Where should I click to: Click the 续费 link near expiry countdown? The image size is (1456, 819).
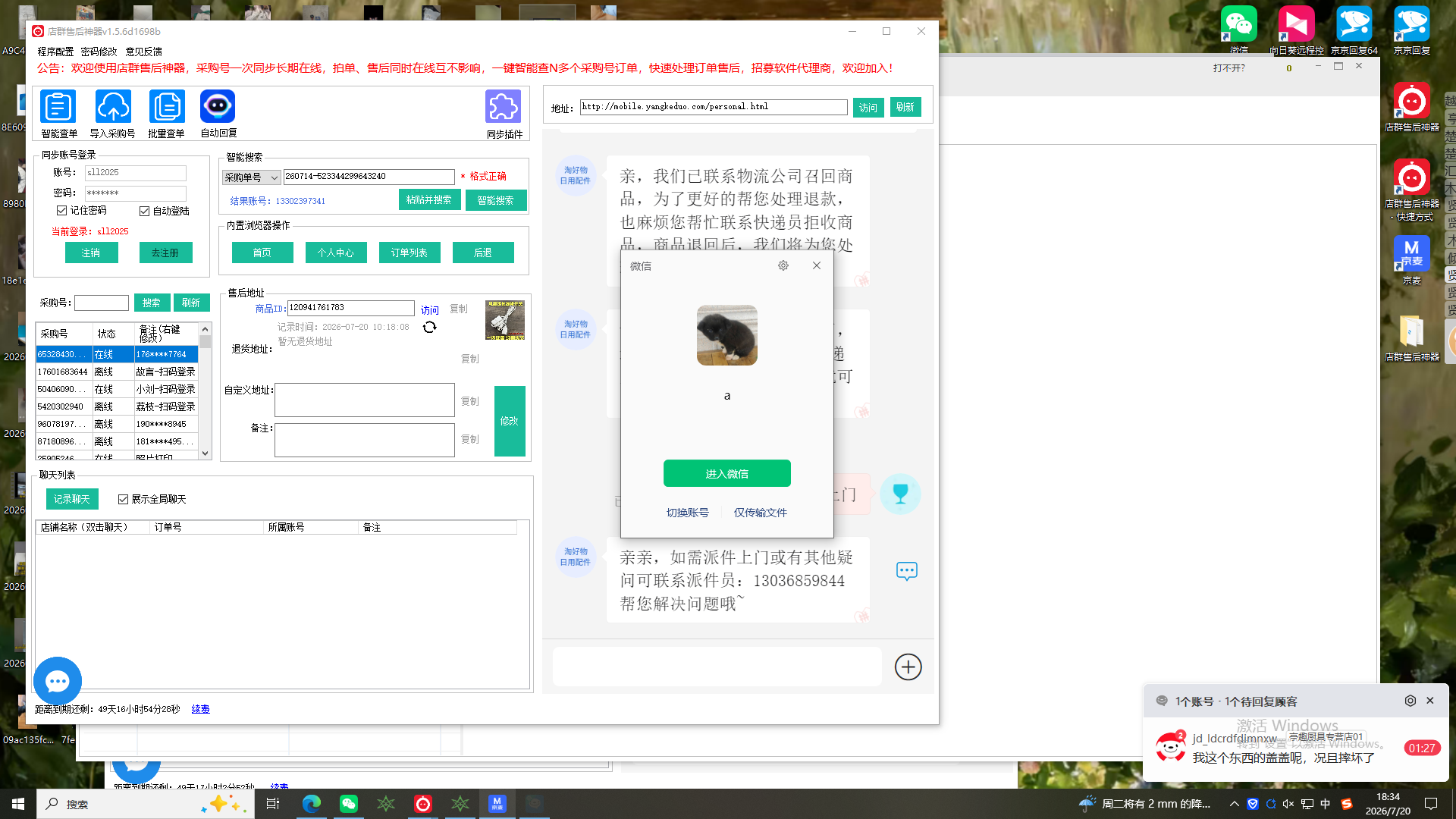(x=200, y=709)
